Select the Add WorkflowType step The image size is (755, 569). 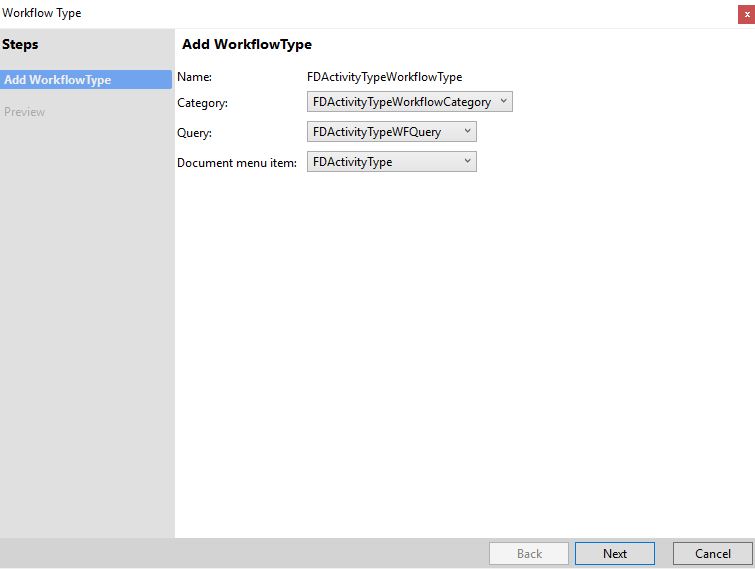coord(86,79)
